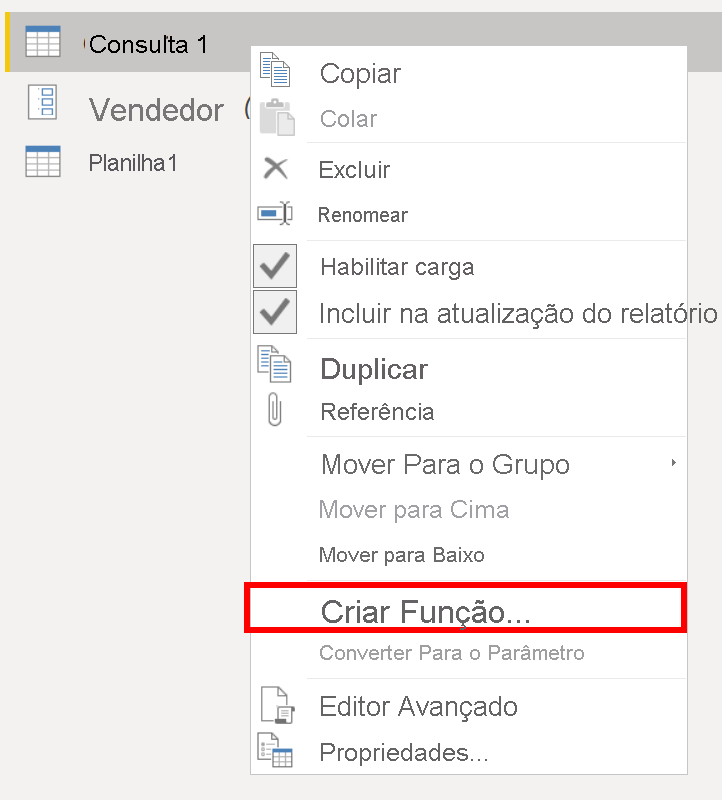The height and width of the screenshot is (800, 722).
Task: Toggle the Habilitar carga checkmark
Action: click(x=275, y=267)
